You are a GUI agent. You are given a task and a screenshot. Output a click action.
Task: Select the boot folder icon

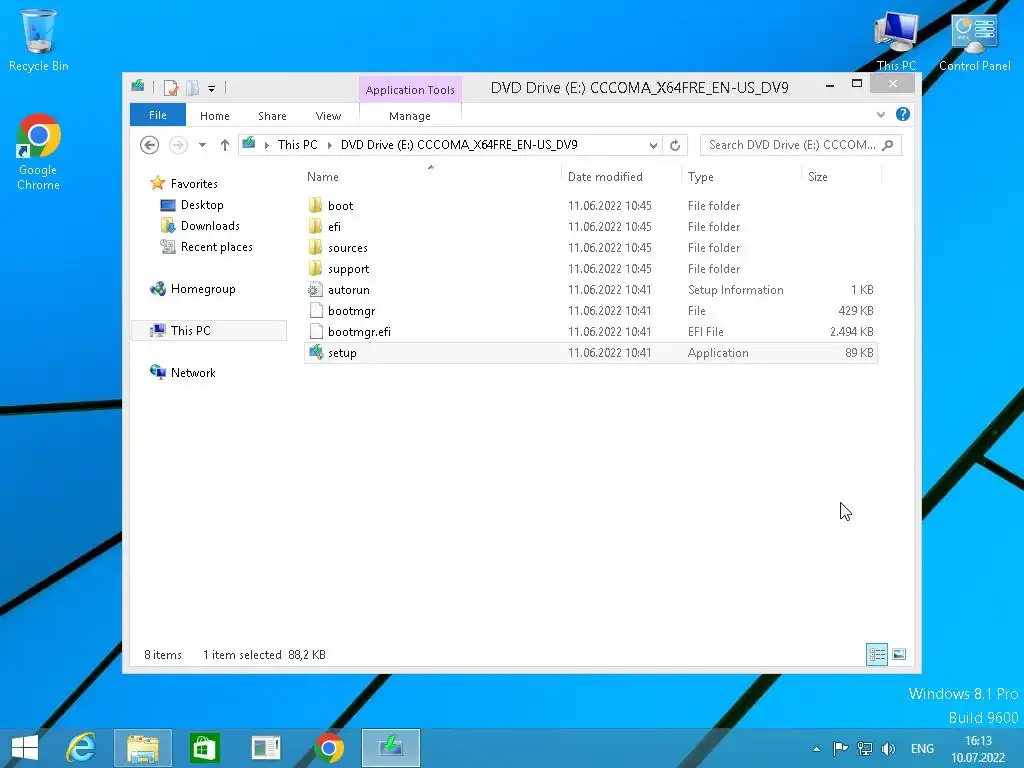pos(315,205)
